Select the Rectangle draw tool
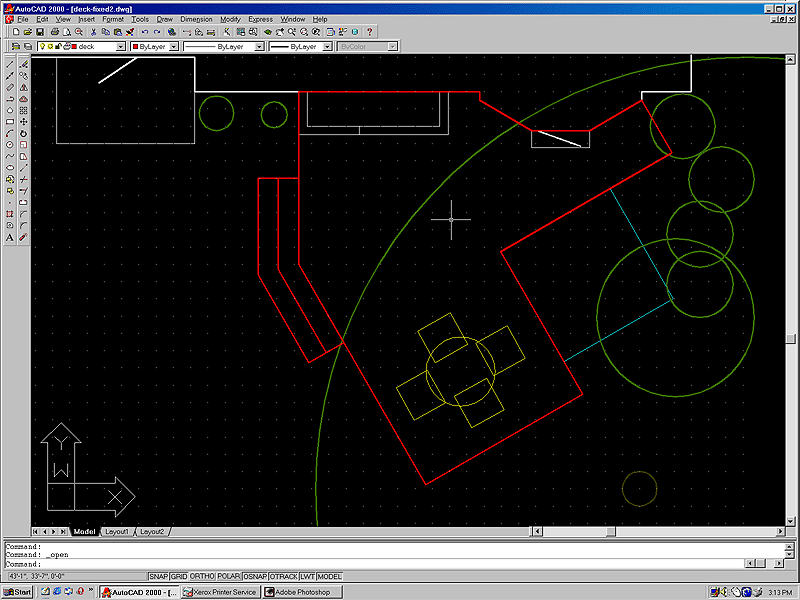 [x=10, y=122]
